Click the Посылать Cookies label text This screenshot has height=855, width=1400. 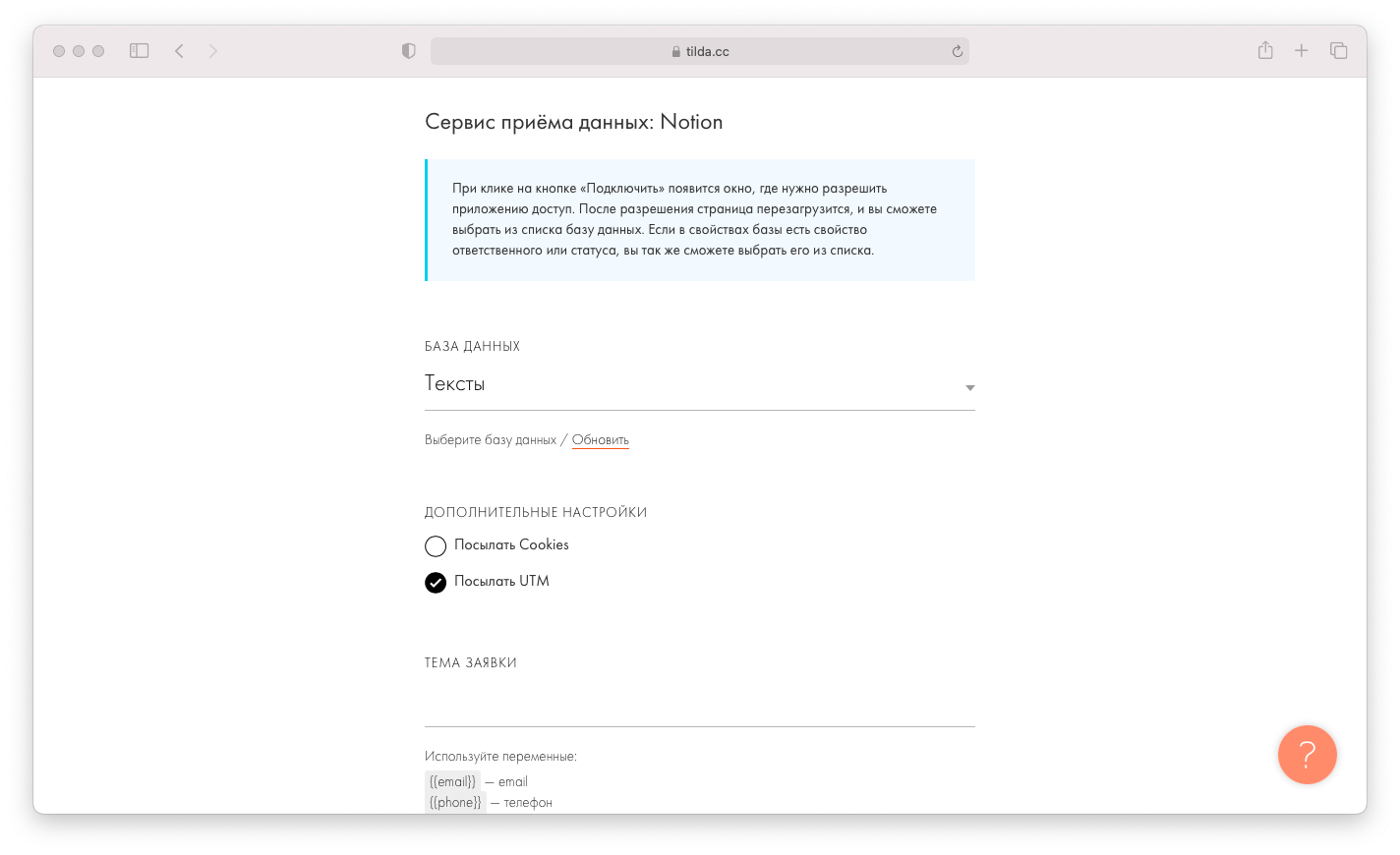pos(511,544)
